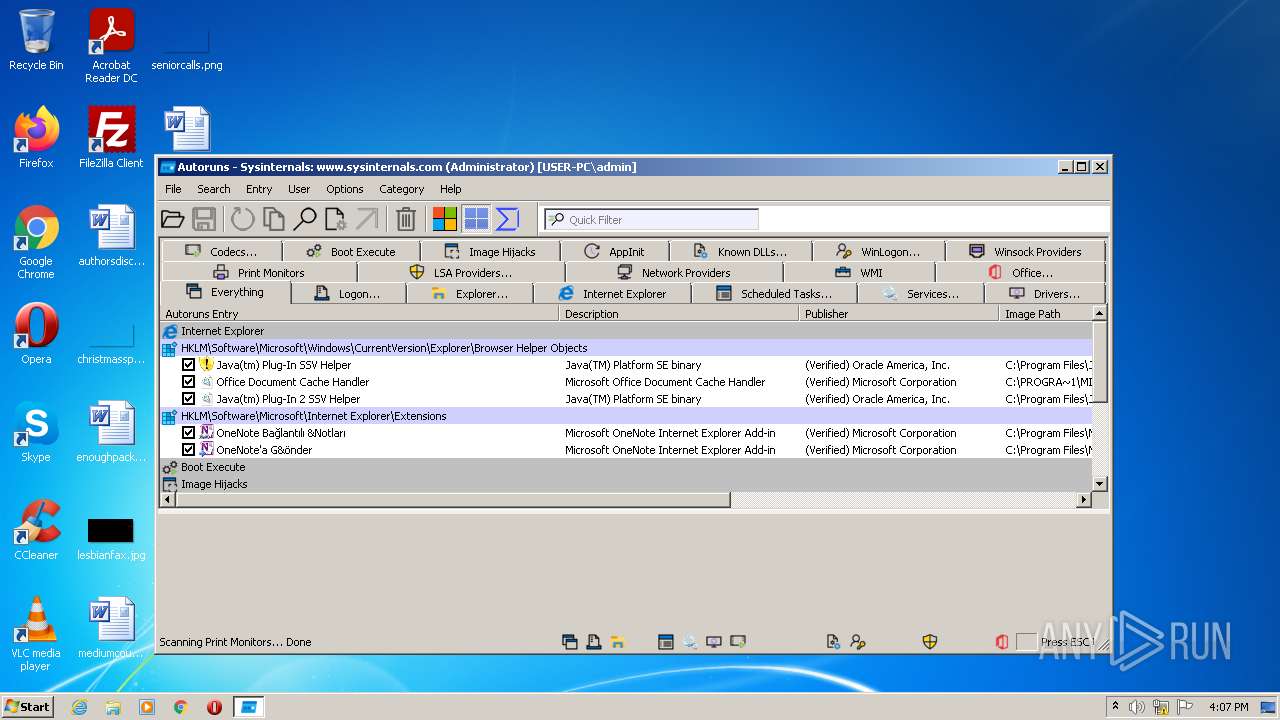
Task: Open Recycle Bin desktop icon
Action: 36,40
